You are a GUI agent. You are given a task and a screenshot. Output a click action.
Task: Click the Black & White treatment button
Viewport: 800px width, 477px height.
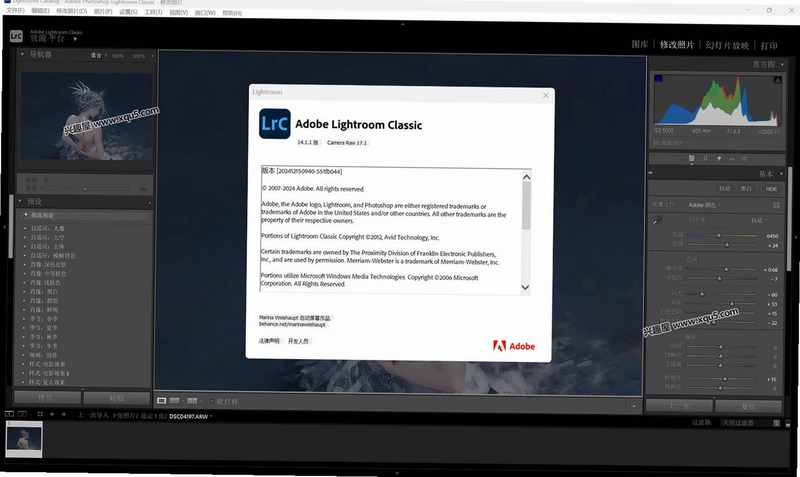pos(746,189)
